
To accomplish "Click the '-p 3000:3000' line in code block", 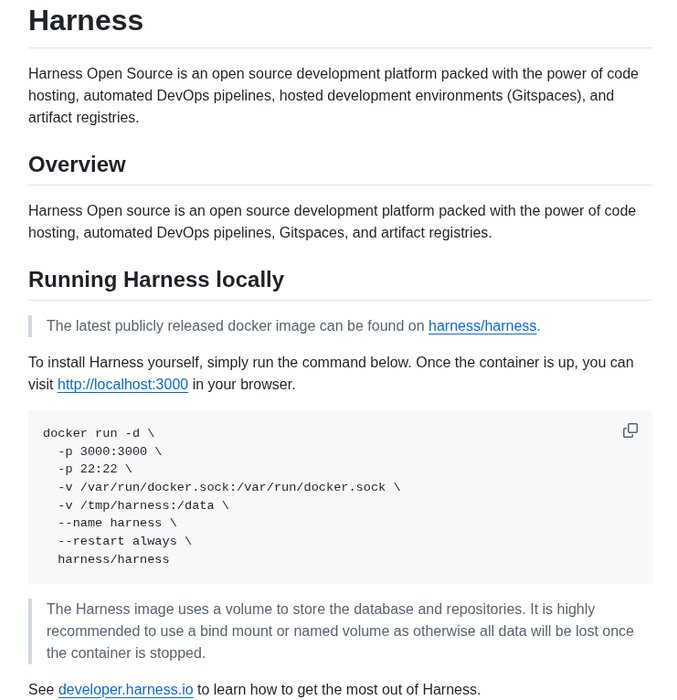I will pos(109,451).
